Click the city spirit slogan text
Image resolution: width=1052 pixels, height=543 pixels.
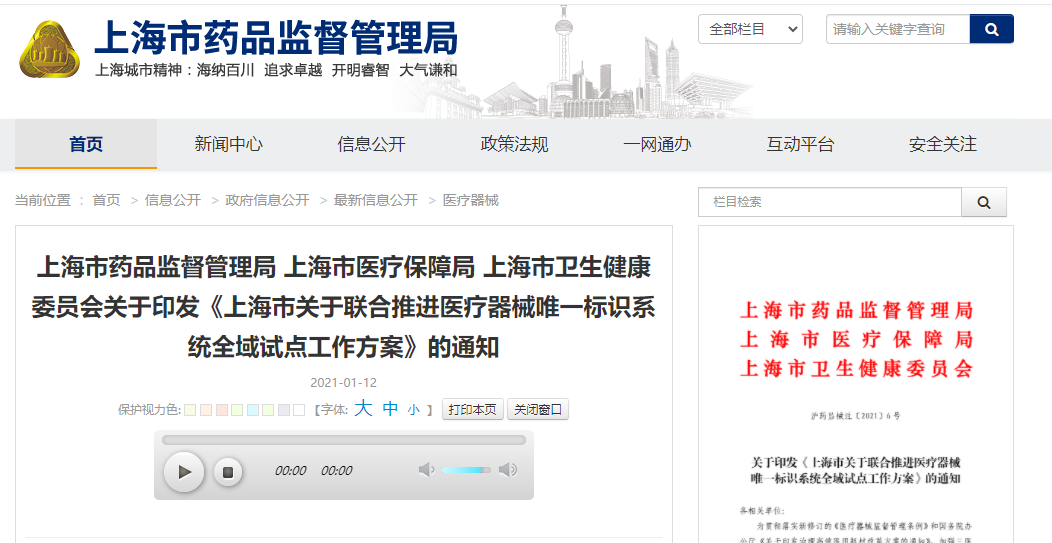coord(276,70)
